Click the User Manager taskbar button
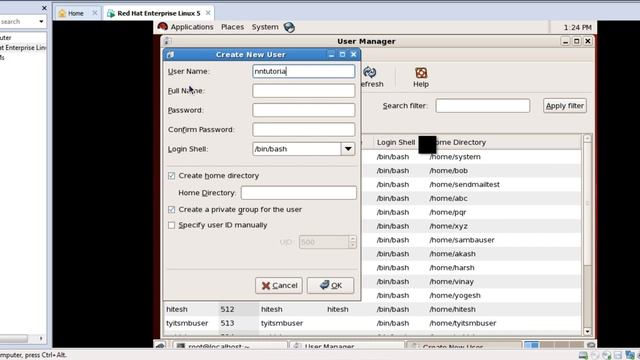Screen dimensions: 640x360 (x=347, y=346)
